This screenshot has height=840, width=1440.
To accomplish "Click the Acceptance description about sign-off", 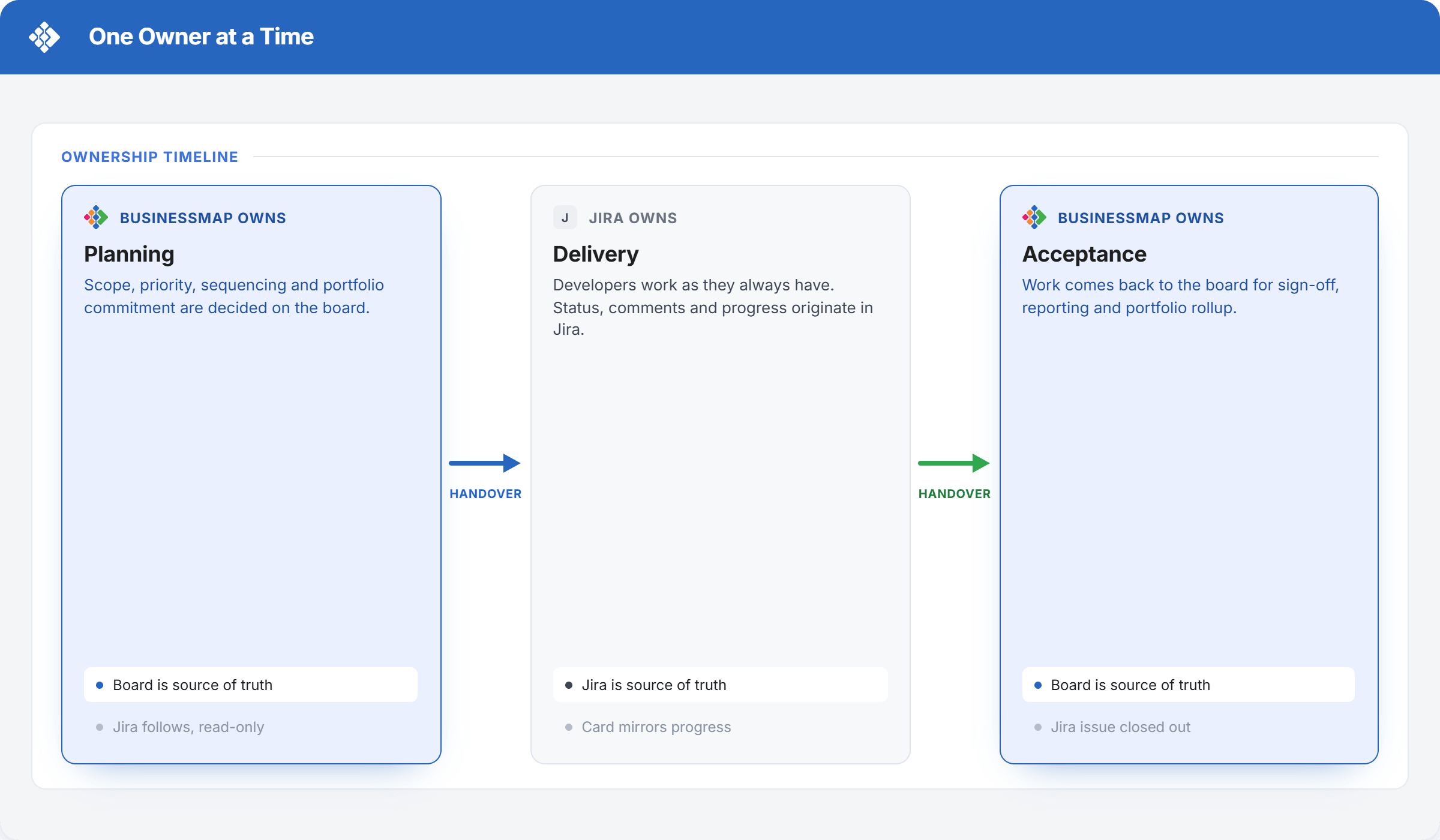I will tap(1180, 296).
